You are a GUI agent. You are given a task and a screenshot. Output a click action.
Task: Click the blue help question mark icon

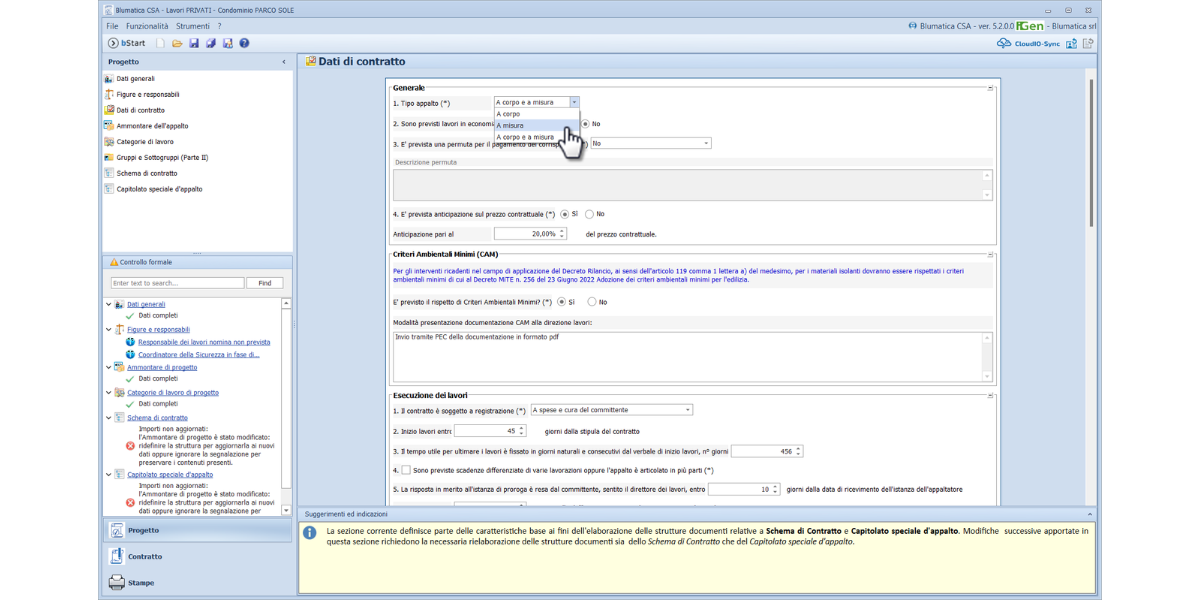click(x=244, y=43)
